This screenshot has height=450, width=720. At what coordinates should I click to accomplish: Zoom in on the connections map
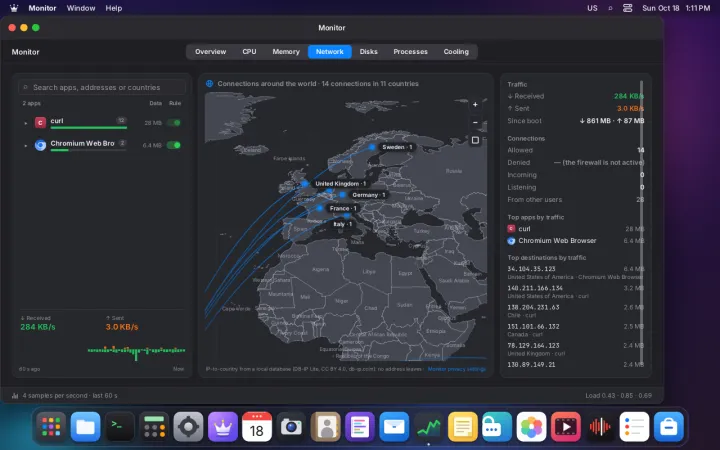475,105
